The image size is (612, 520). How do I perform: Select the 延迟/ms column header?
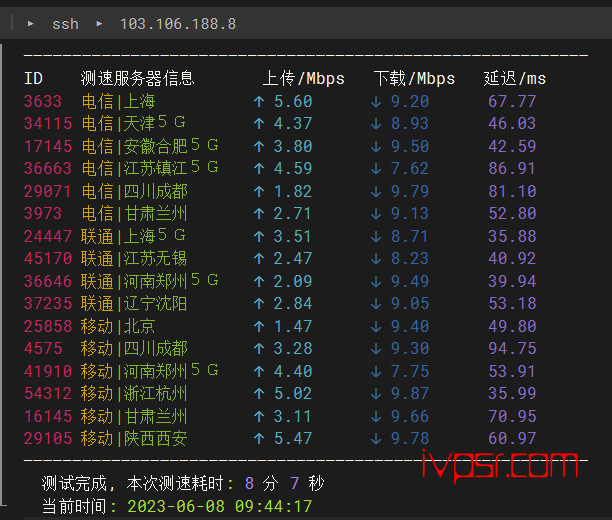coord(515,78)
